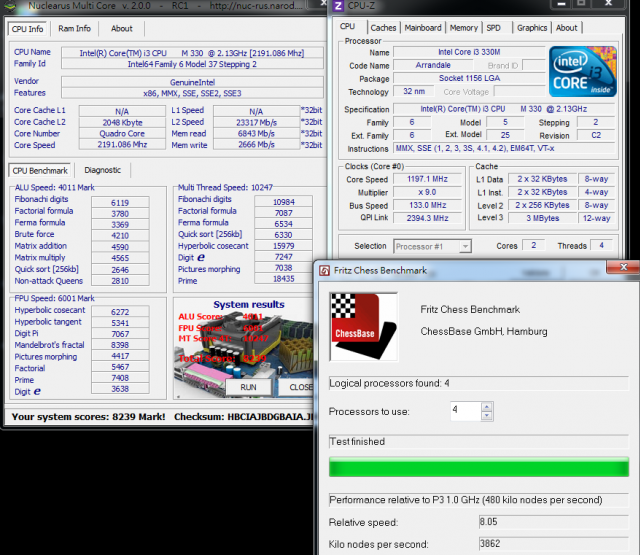This screenshot has width=640, height=555.
Task: Switch to Memory tab in CPU-Z
Action: (x=464, y=28)
